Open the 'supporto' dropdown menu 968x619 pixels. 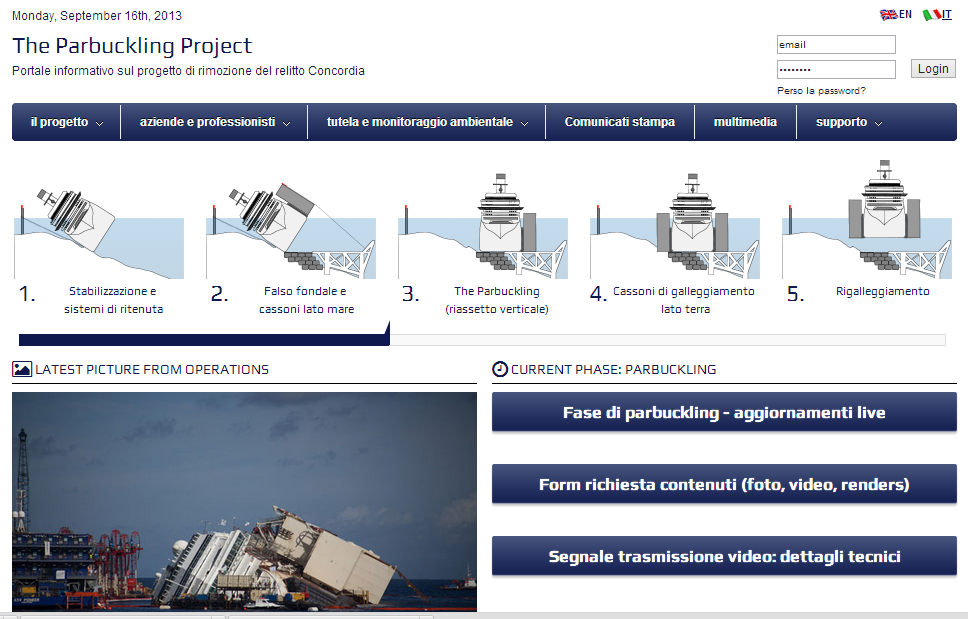[x=848, y=122]
